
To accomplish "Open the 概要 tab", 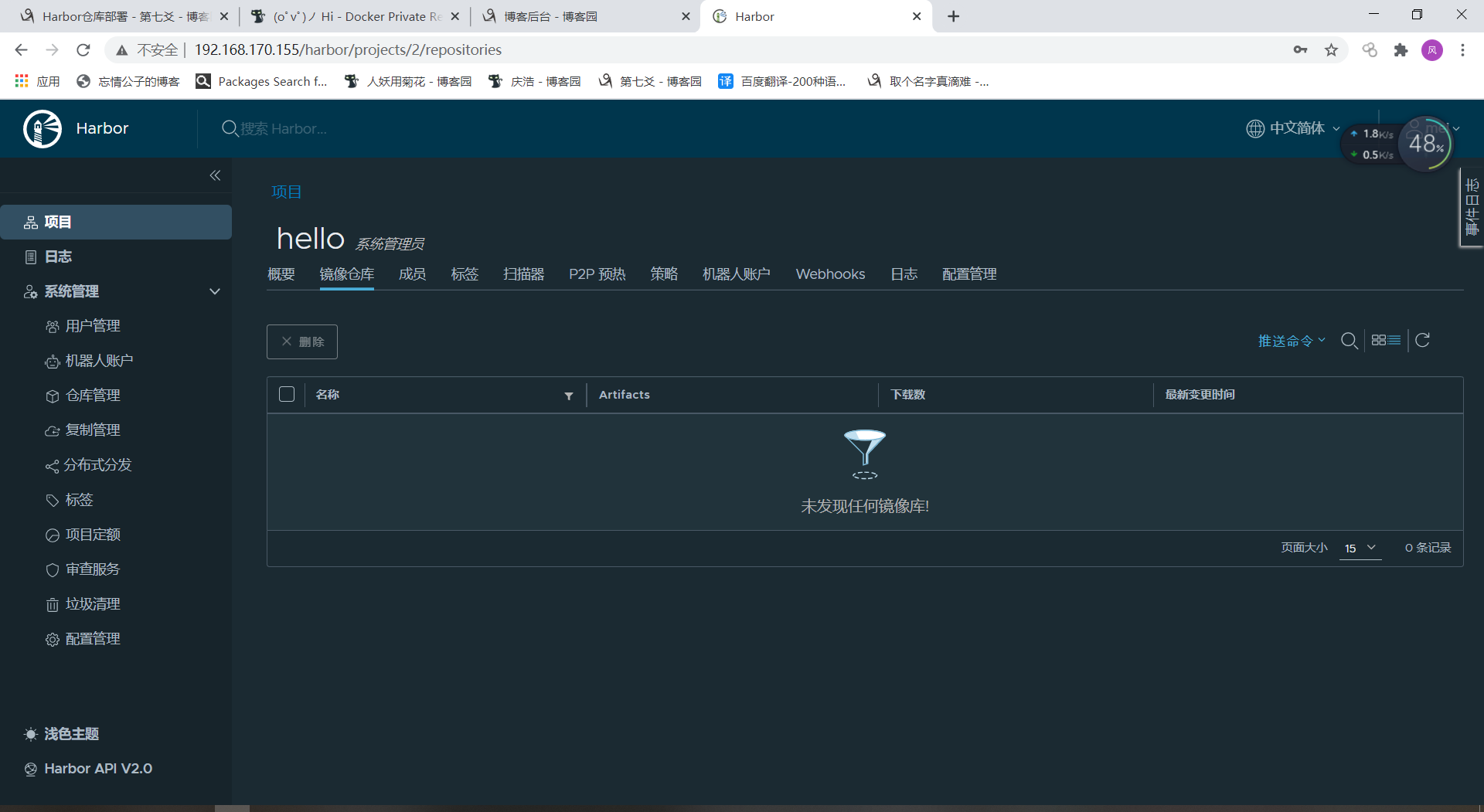I will [x=281, y=274].
